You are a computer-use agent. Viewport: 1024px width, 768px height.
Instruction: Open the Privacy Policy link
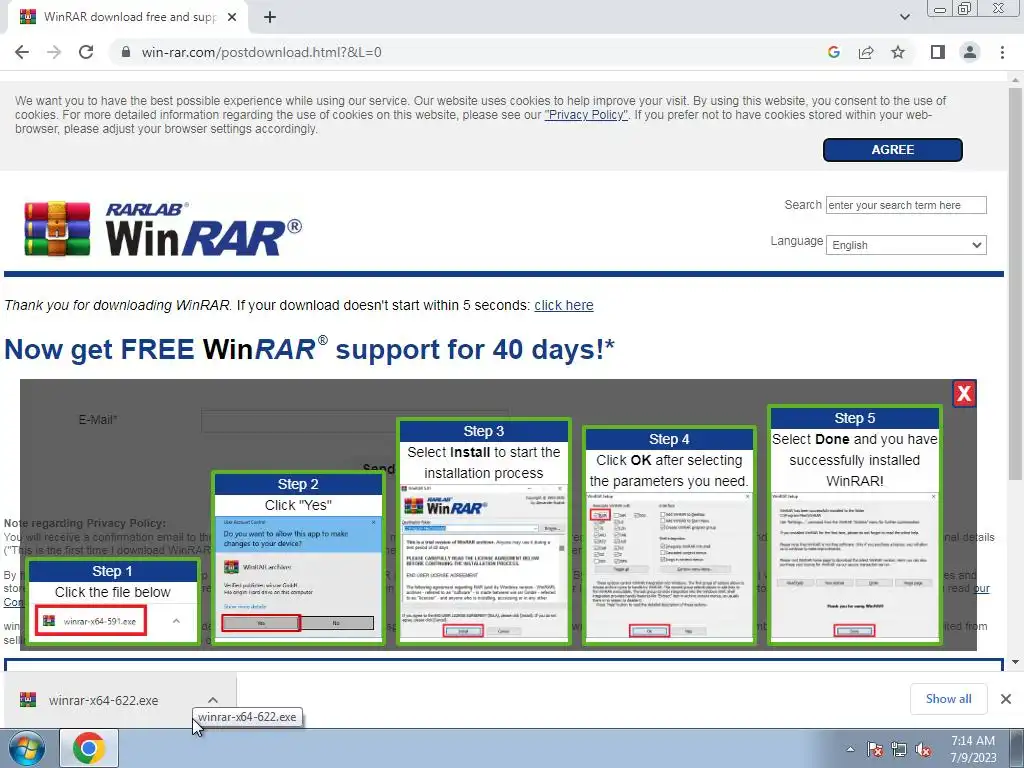tap(586, 115)
